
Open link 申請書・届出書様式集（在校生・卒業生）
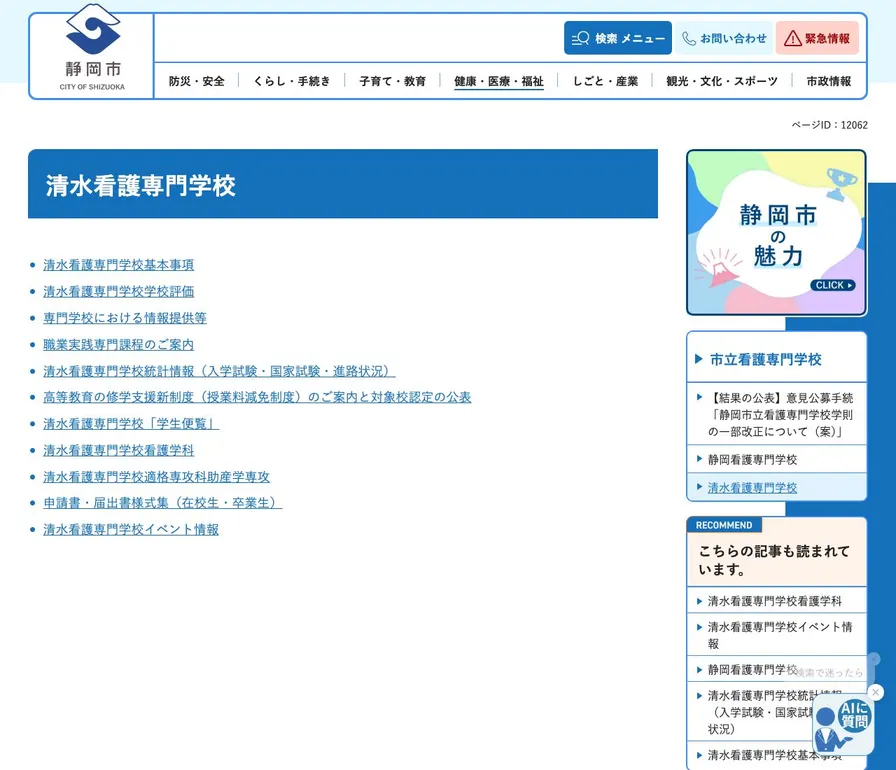[x=163, y=503]
